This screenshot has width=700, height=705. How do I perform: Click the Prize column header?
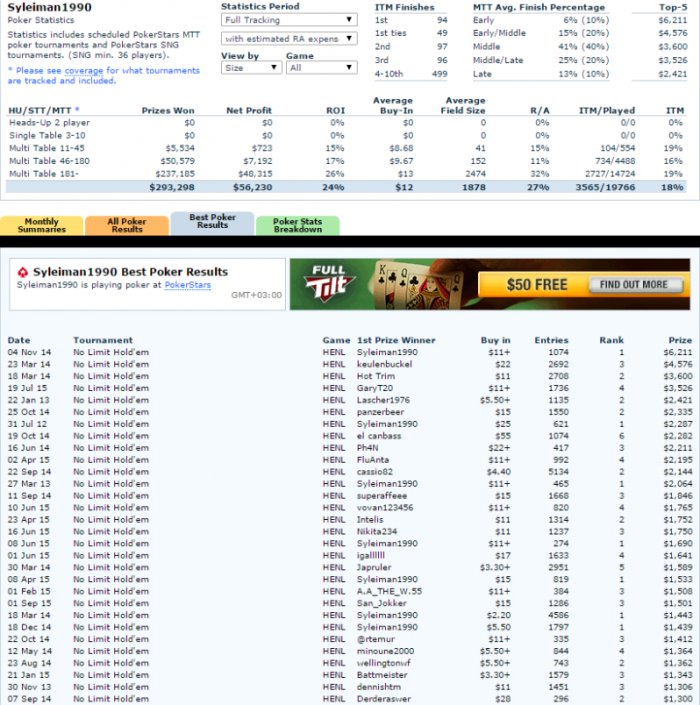click(x=680, y=340)
